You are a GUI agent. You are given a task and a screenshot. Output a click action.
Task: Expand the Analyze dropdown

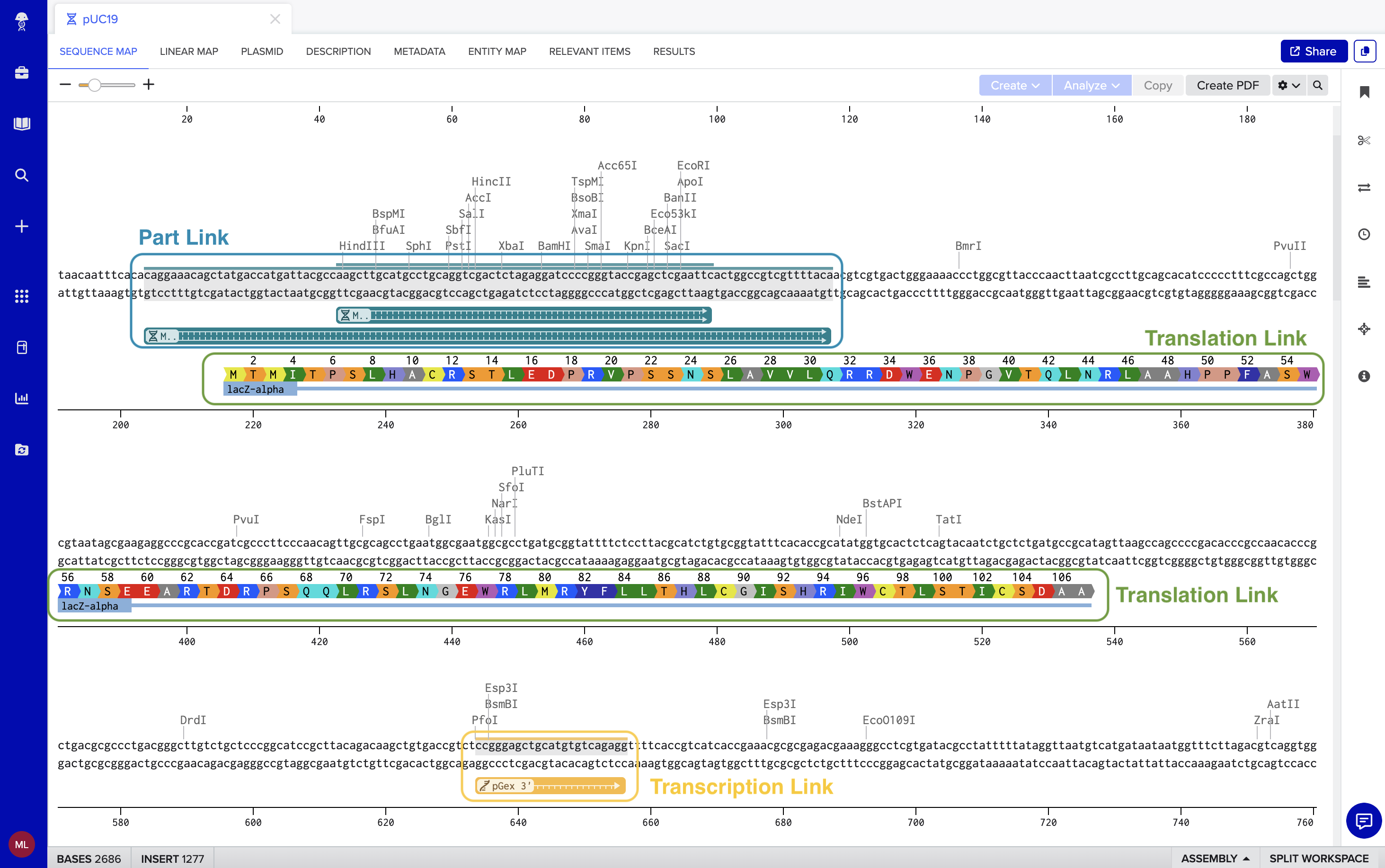(1091, 86)
